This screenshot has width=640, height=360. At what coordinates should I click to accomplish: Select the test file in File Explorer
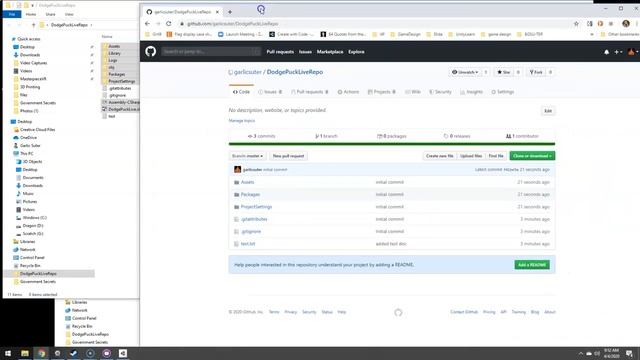point(111,116)
